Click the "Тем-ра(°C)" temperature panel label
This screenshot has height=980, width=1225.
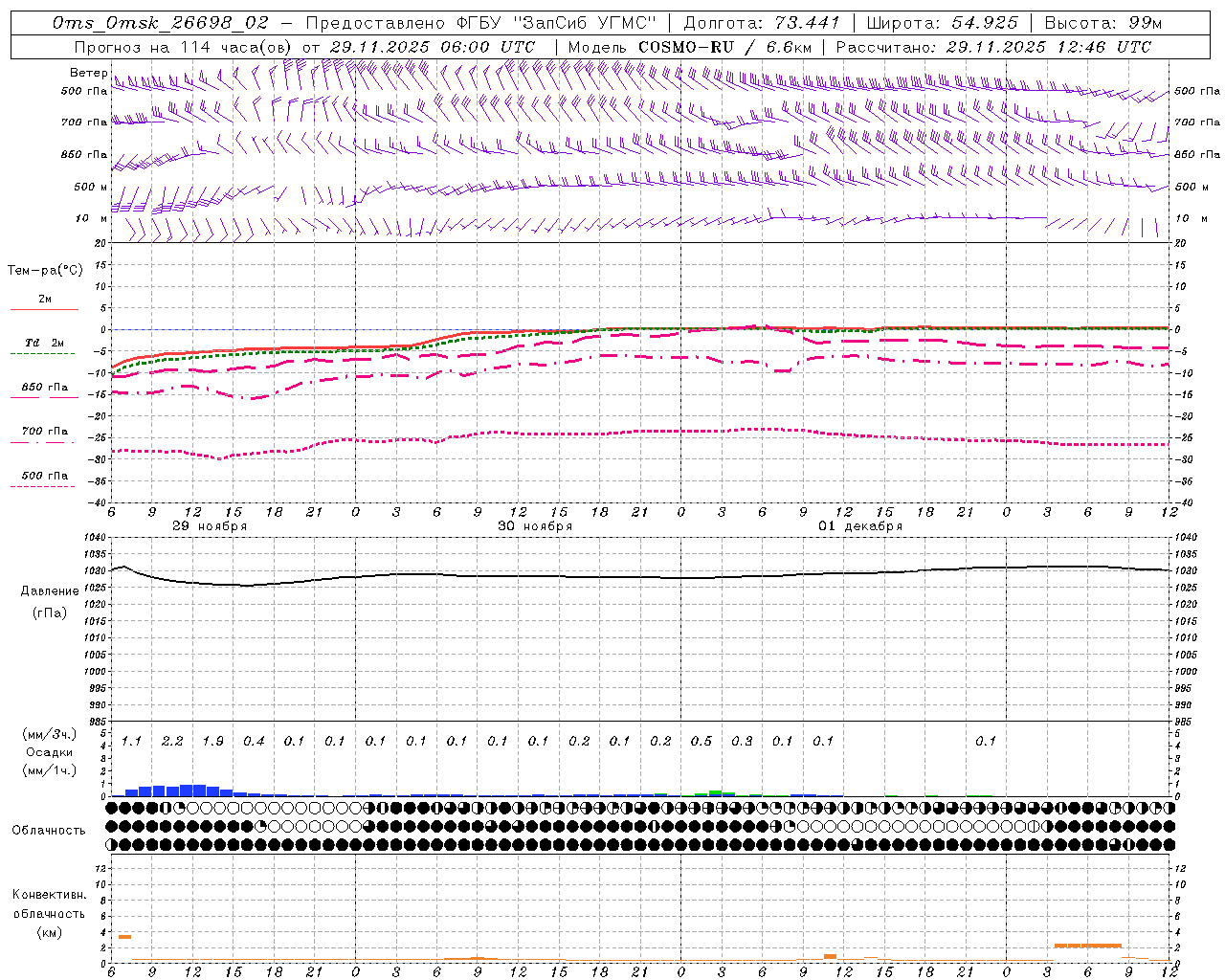[45, 271]
